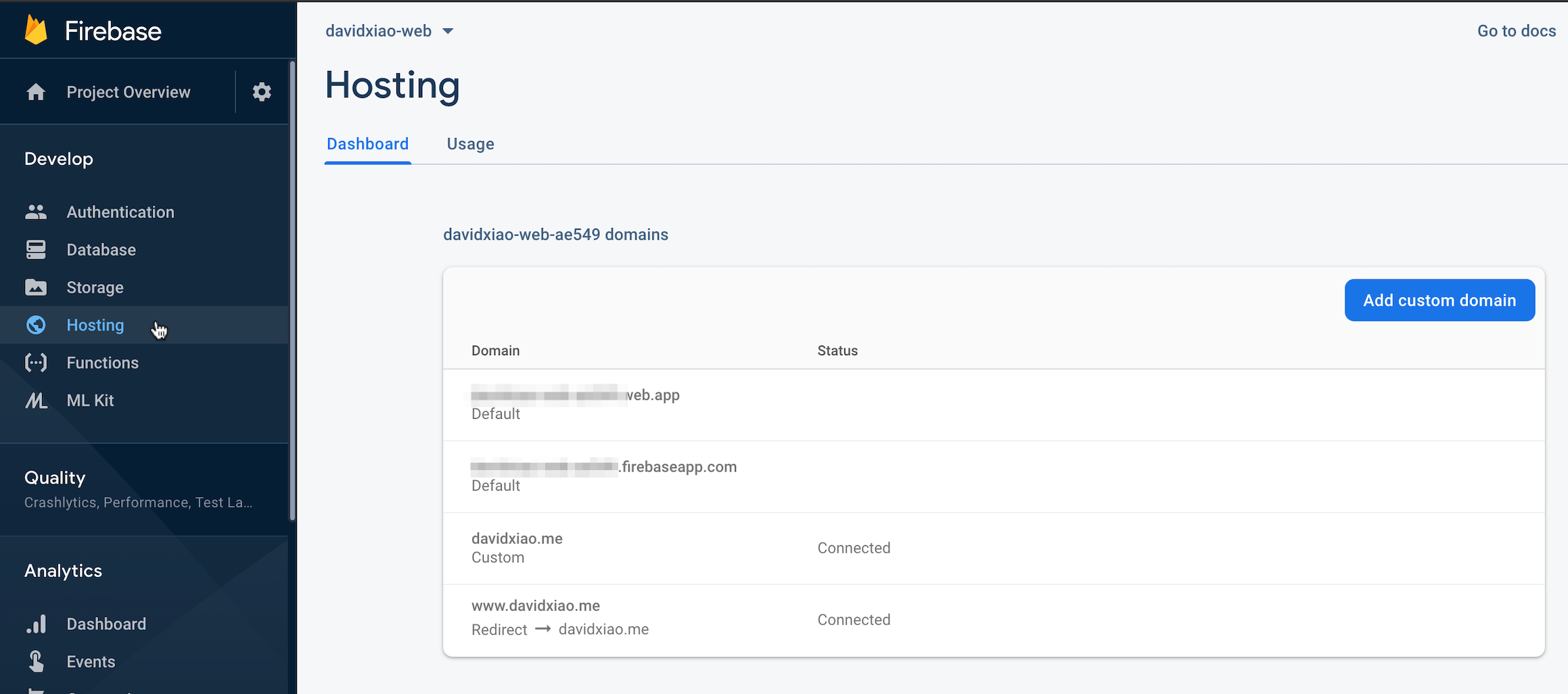Select Hosting in the sidebar
The height and width of the screenshot is (694, 1568).
coord(144,325)
